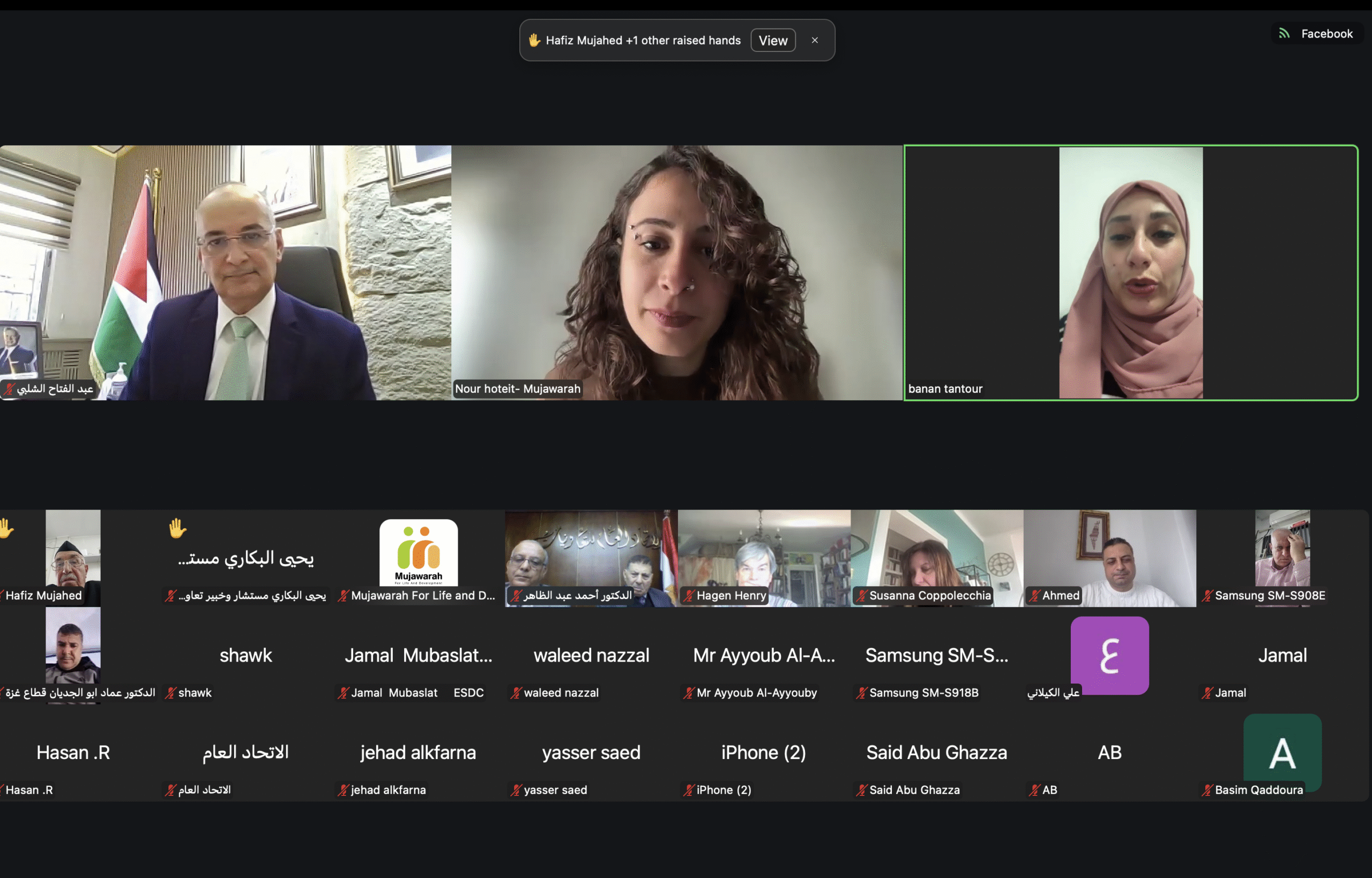Screen dimensions: 1372x878
Task: Click the purple ع avatar of علي الكيلاني
Action: click(x=1110, y=656)
